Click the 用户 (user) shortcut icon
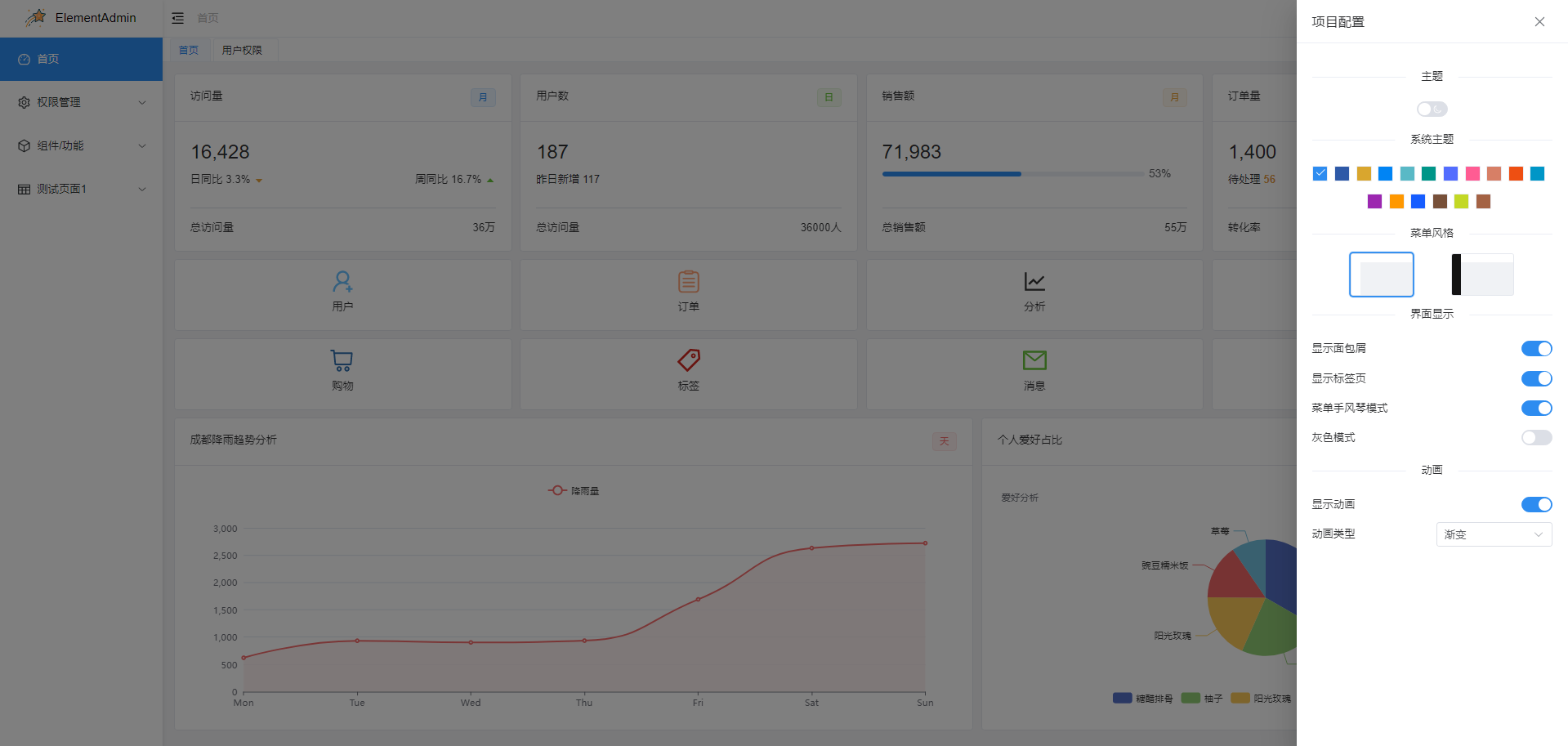 (x=342, y=281)
